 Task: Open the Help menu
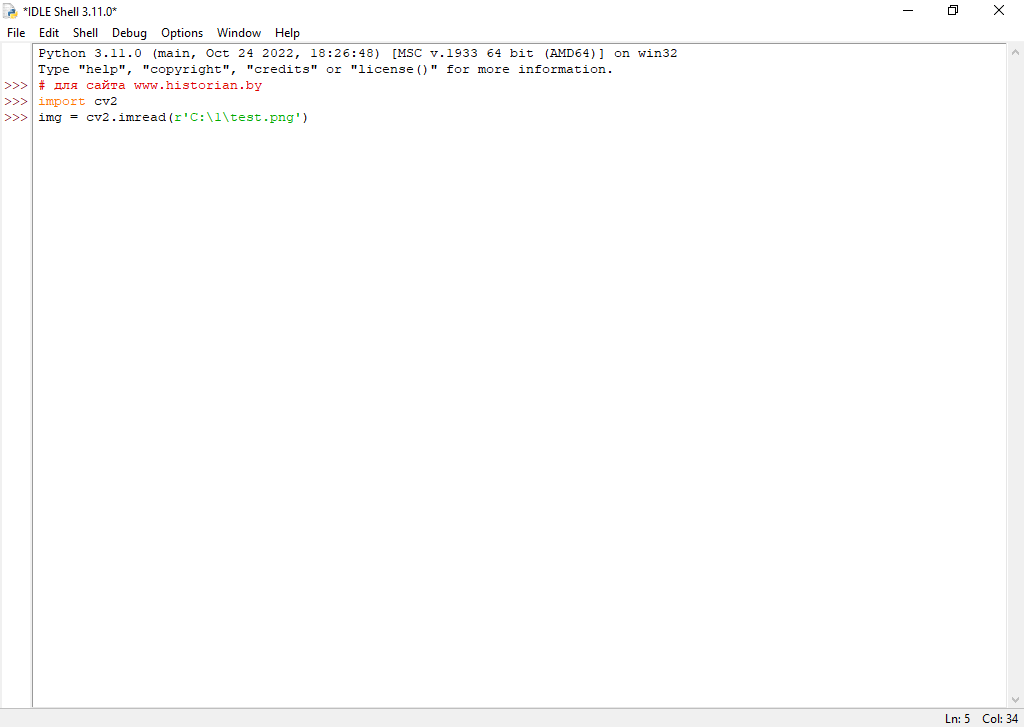click(287, 33)
